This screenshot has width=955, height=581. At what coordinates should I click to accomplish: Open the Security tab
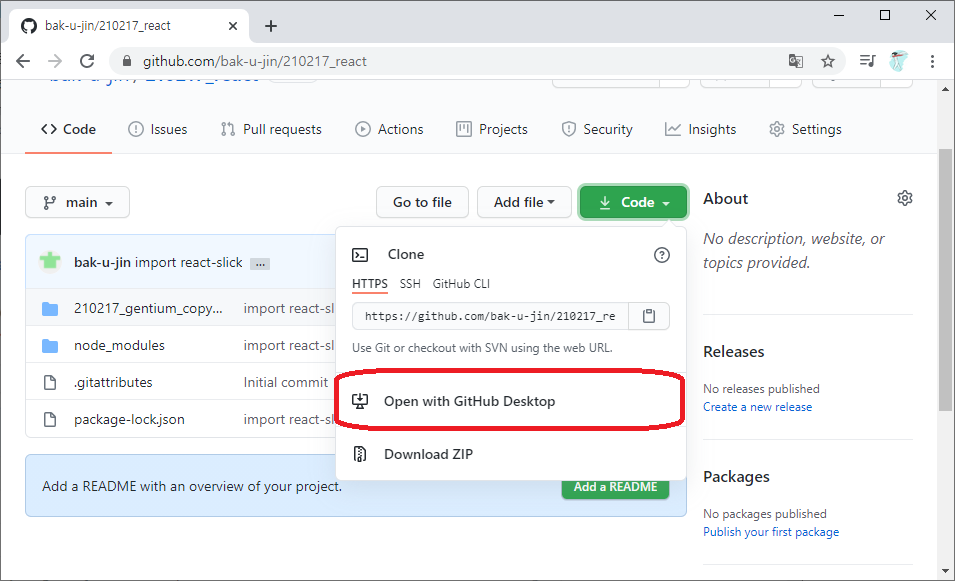(x=597, y=129)
